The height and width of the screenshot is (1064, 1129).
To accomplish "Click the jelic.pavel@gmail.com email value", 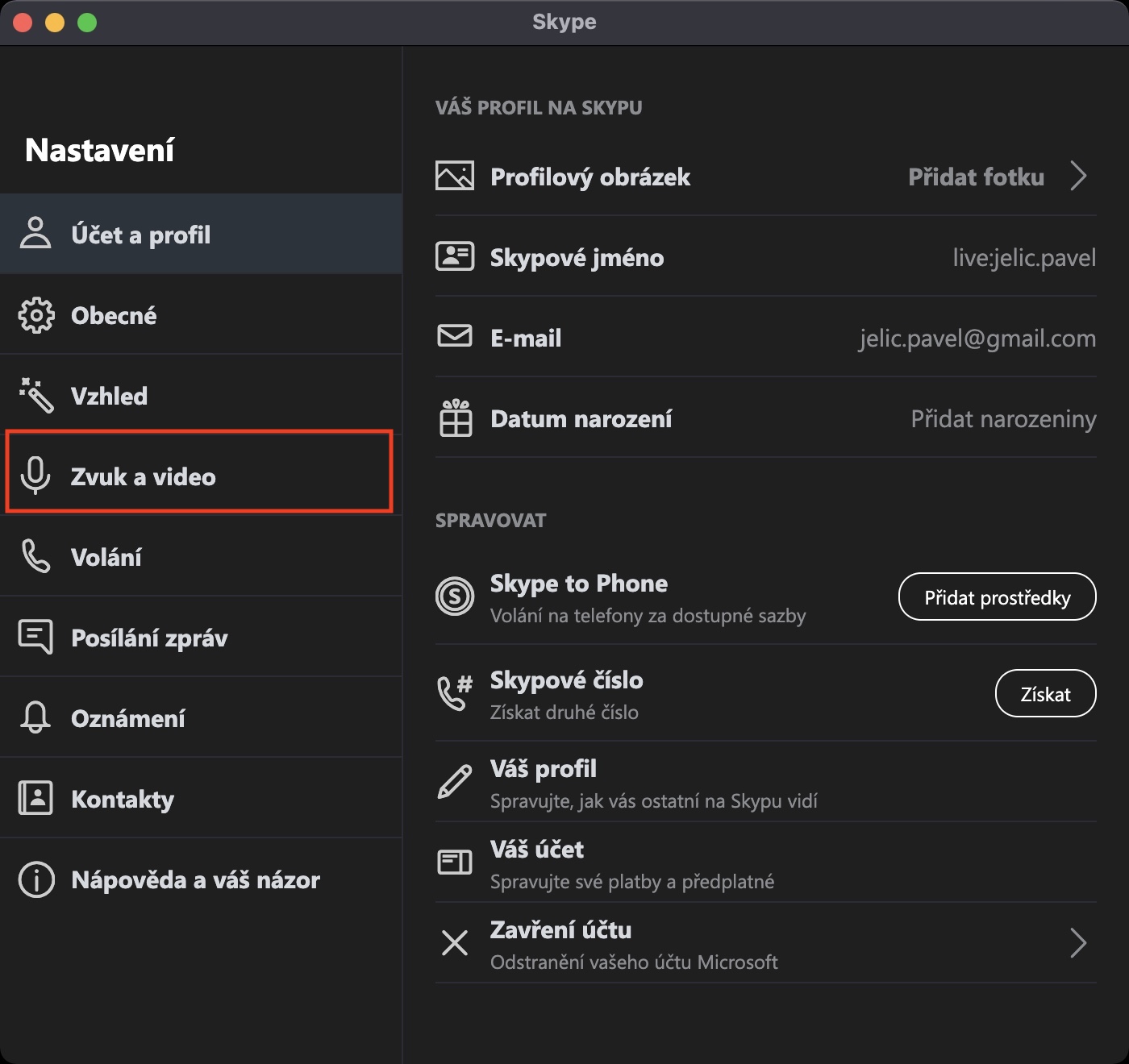I will point(977,339).
